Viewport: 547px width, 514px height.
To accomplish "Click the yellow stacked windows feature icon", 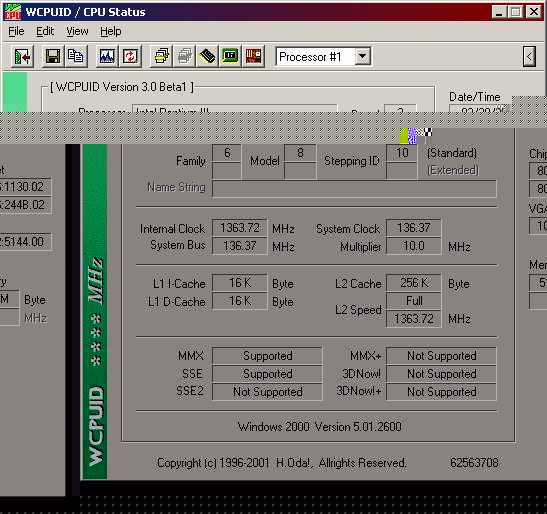I will coord(162,56).
